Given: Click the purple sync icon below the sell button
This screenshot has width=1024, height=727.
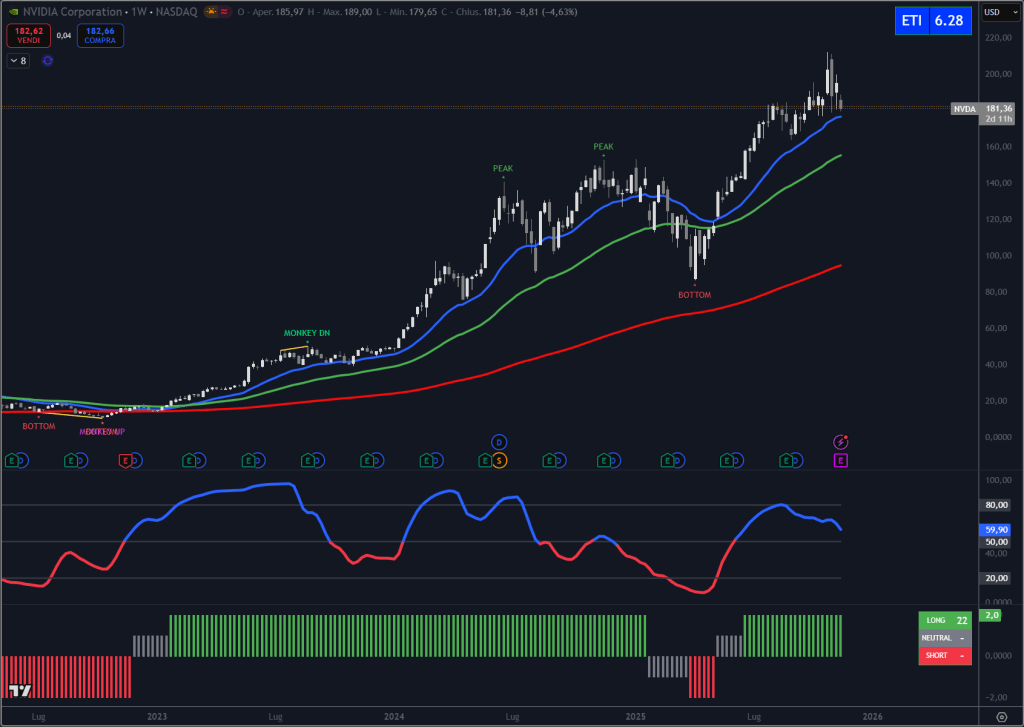Looking at the screenshot, I should pyautogui.click(x=47, y=61).
